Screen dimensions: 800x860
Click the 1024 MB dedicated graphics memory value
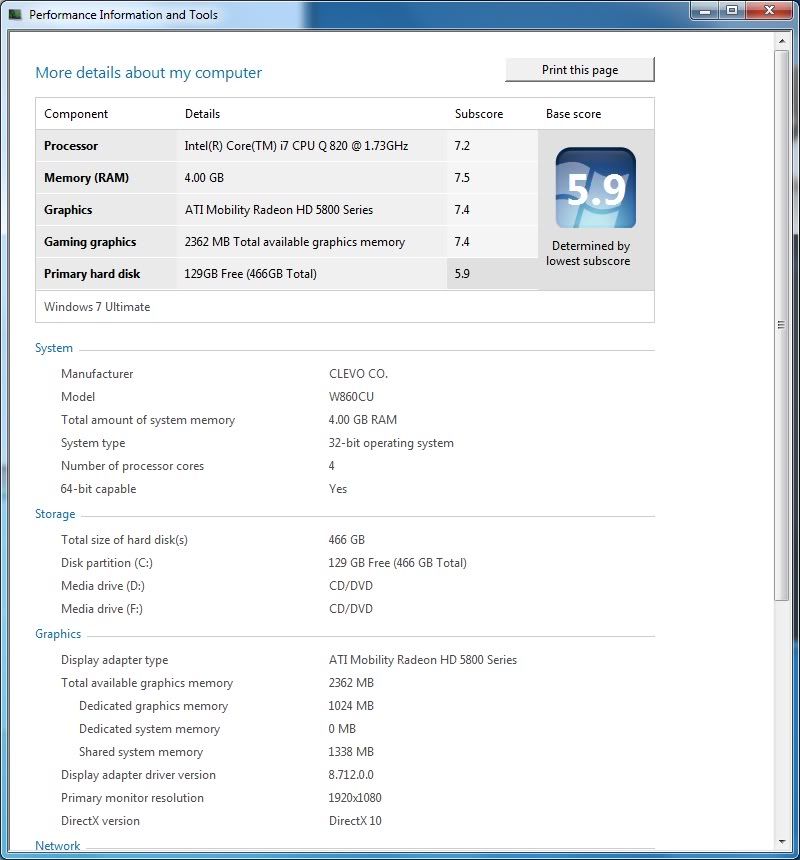click(351, 706)
